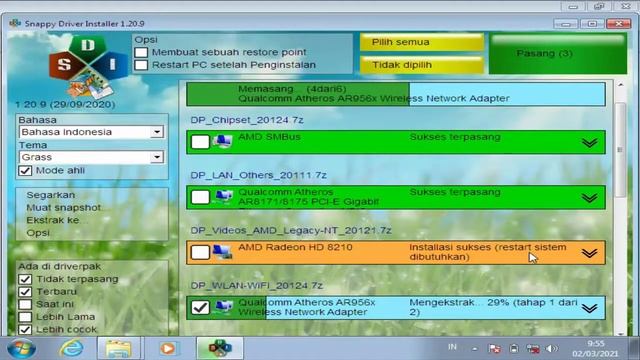Uncheck the AR956x Wireless adapter checkbox

(200, 307)
